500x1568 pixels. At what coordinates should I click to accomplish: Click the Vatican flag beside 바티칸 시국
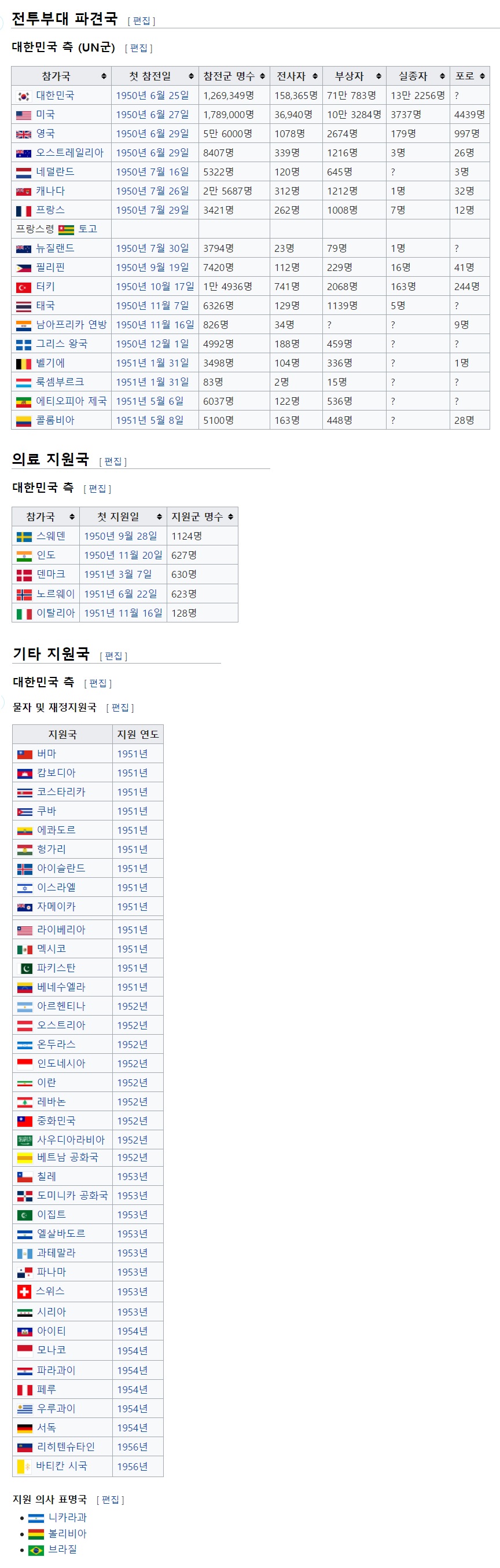tap(24, 1467)
